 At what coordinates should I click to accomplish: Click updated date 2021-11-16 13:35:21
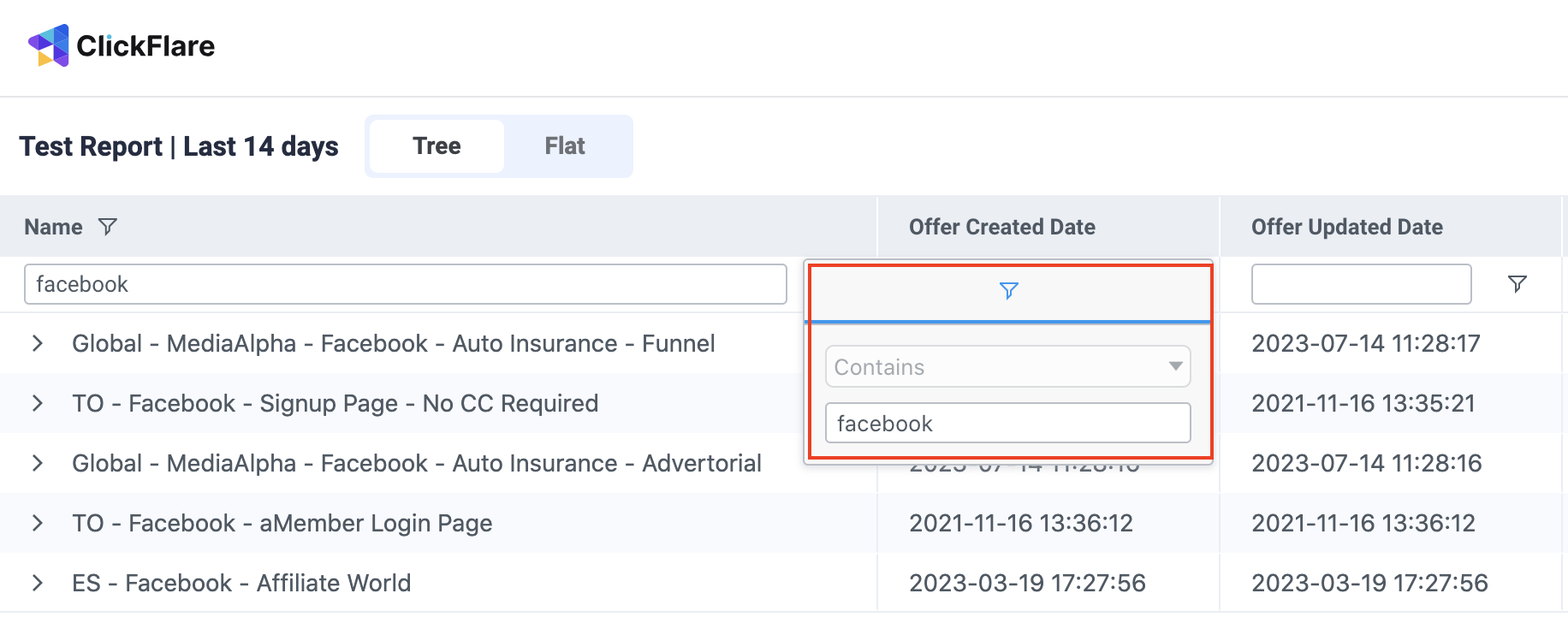tap(1363, 403)
